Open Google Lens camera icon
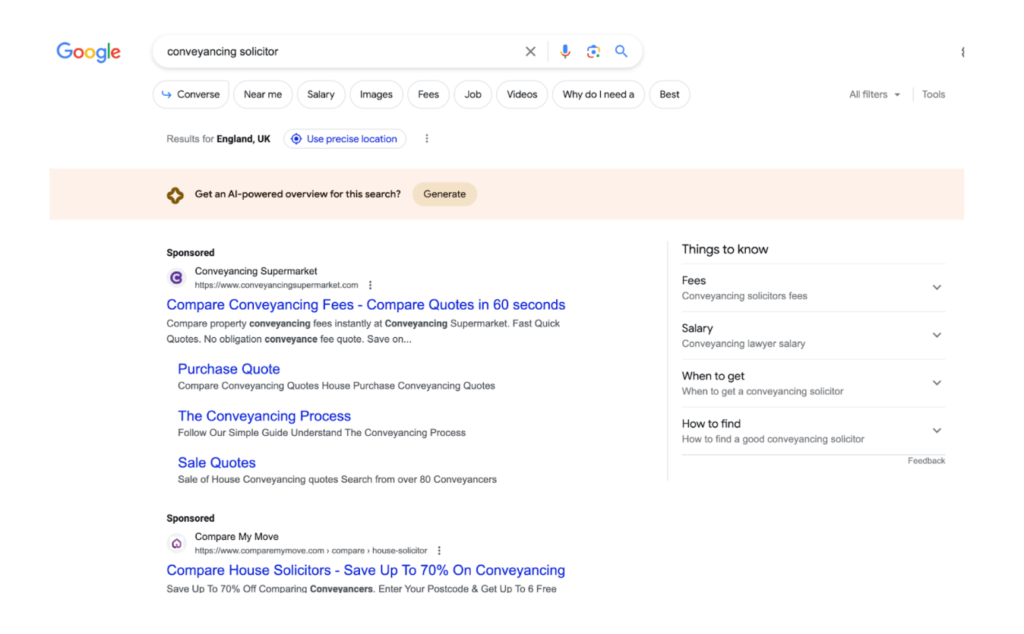The height and width of the screenshot is (634, 1024). (594, 51)
